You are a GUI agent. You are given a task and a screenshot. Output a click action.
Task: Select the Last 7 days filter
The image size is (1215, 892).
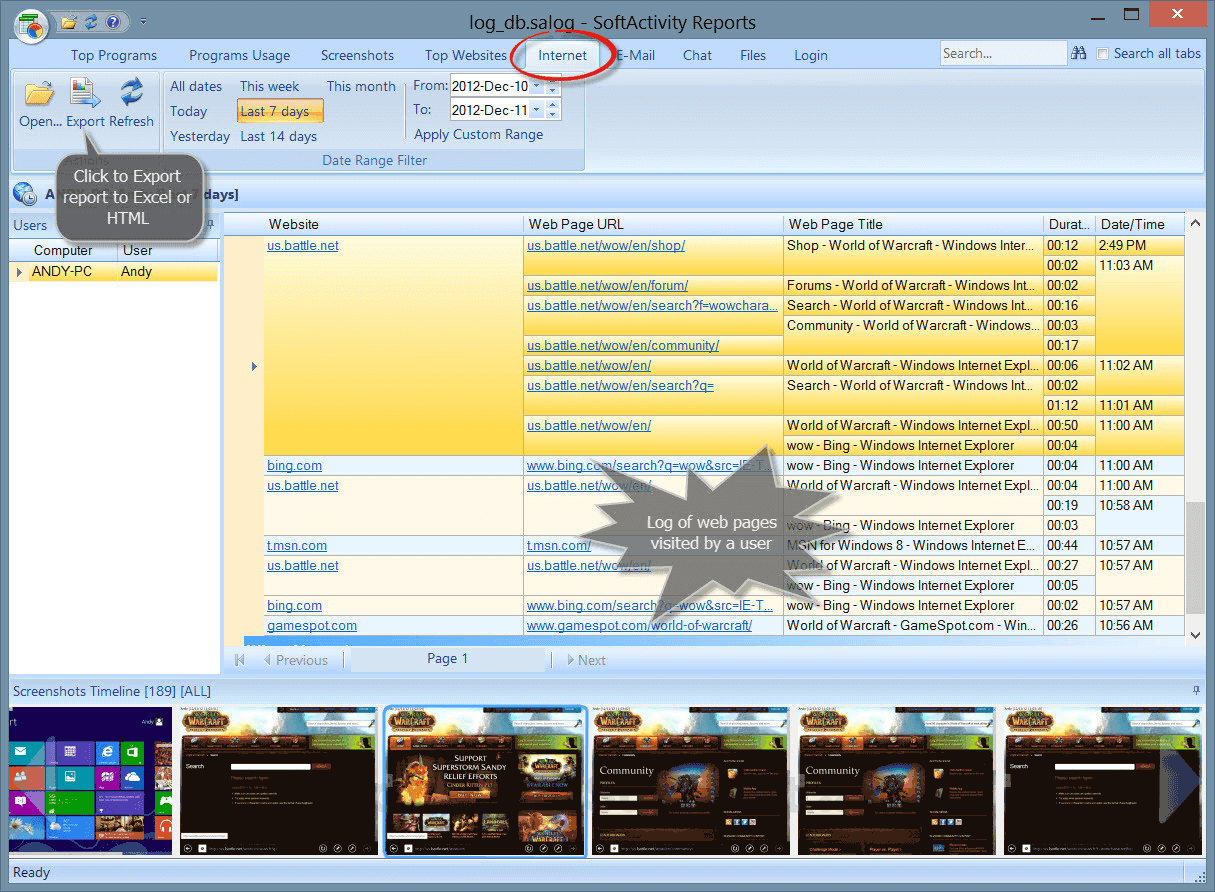280,111
